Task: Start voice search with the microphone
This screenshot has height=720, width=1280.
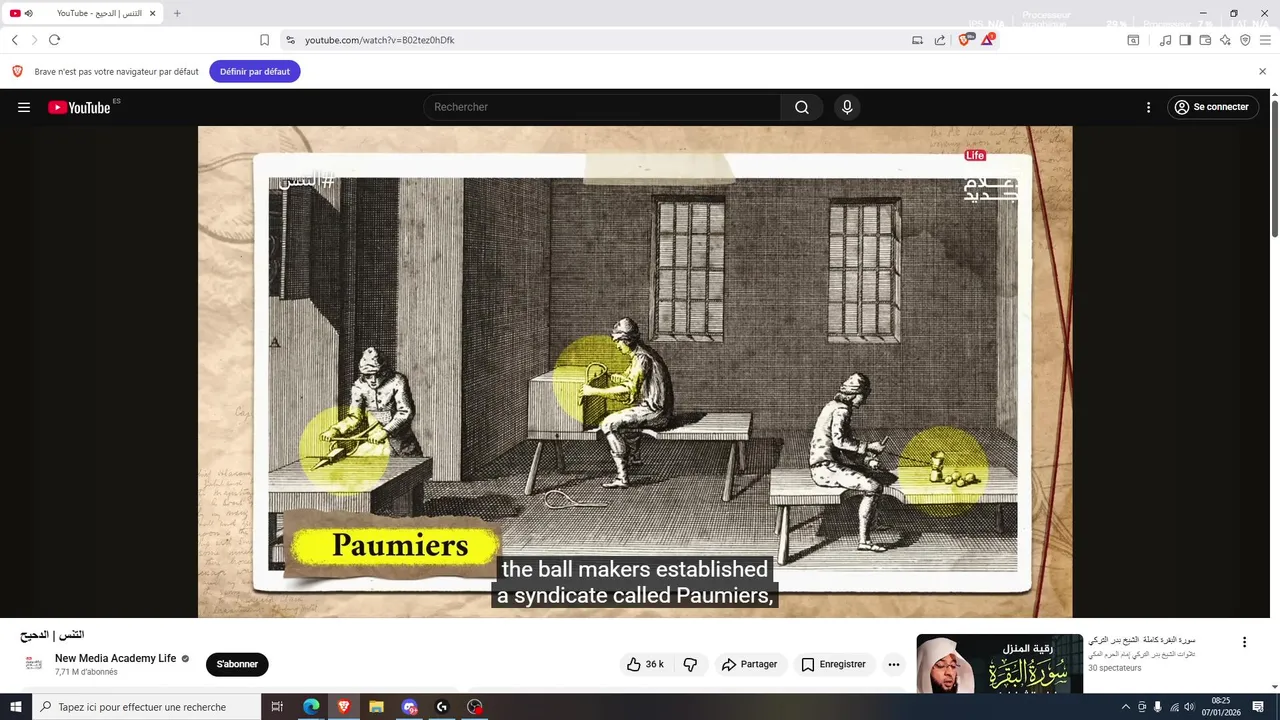Action: coord(847,107)
